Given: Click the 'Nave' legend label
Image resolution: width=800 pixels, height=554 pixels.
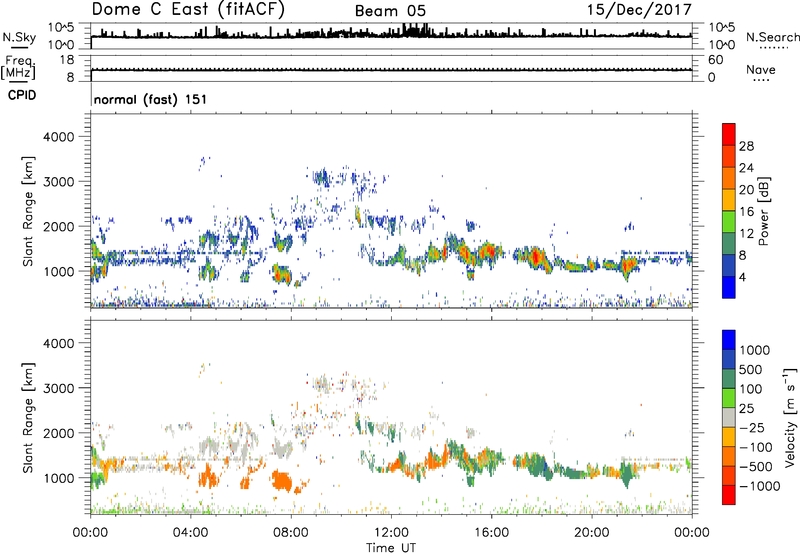Looking at the screenshot, I should pos(760,69).
